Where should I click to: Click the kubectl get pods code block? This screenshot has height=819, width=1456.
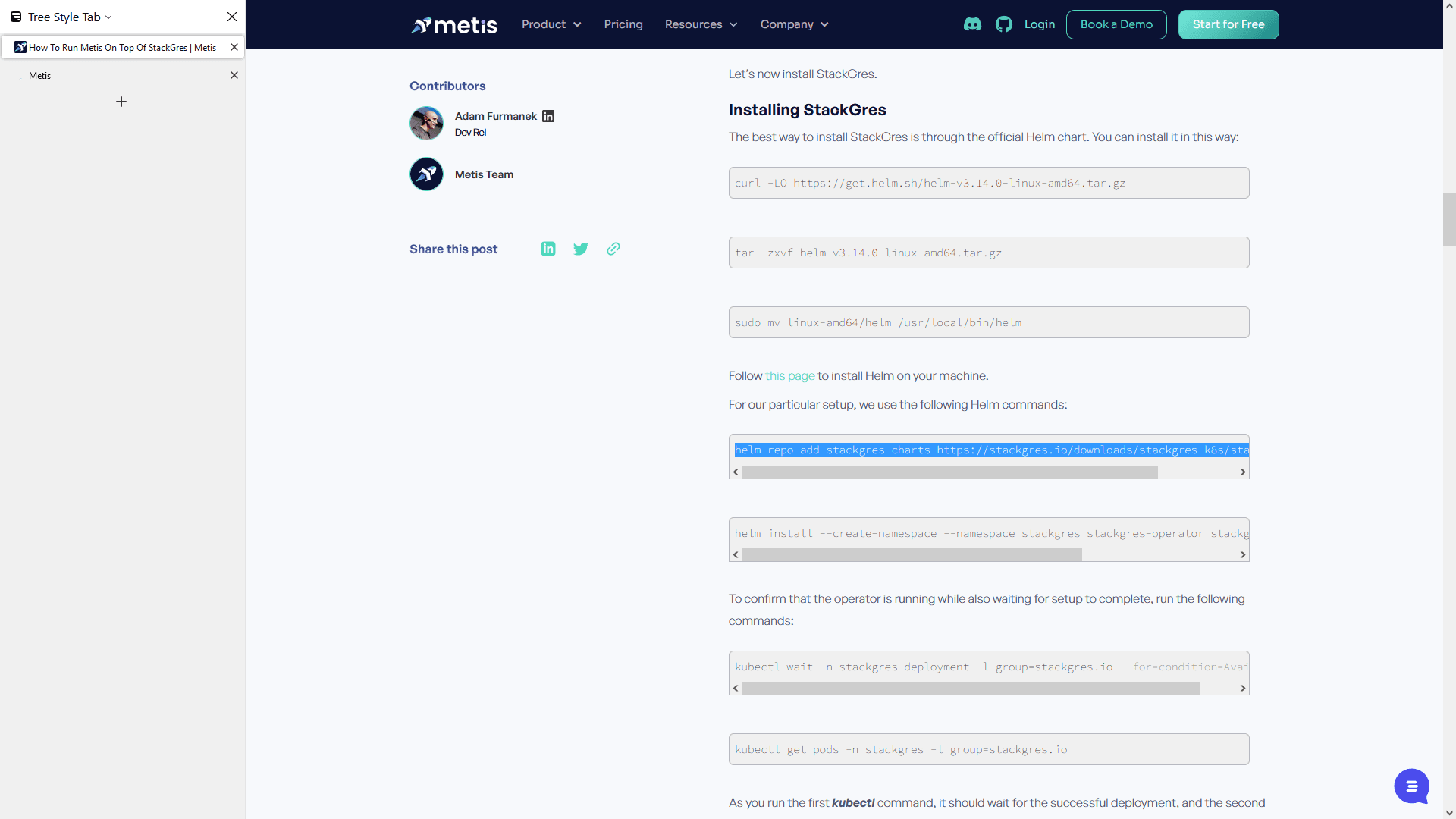(989, 749)
